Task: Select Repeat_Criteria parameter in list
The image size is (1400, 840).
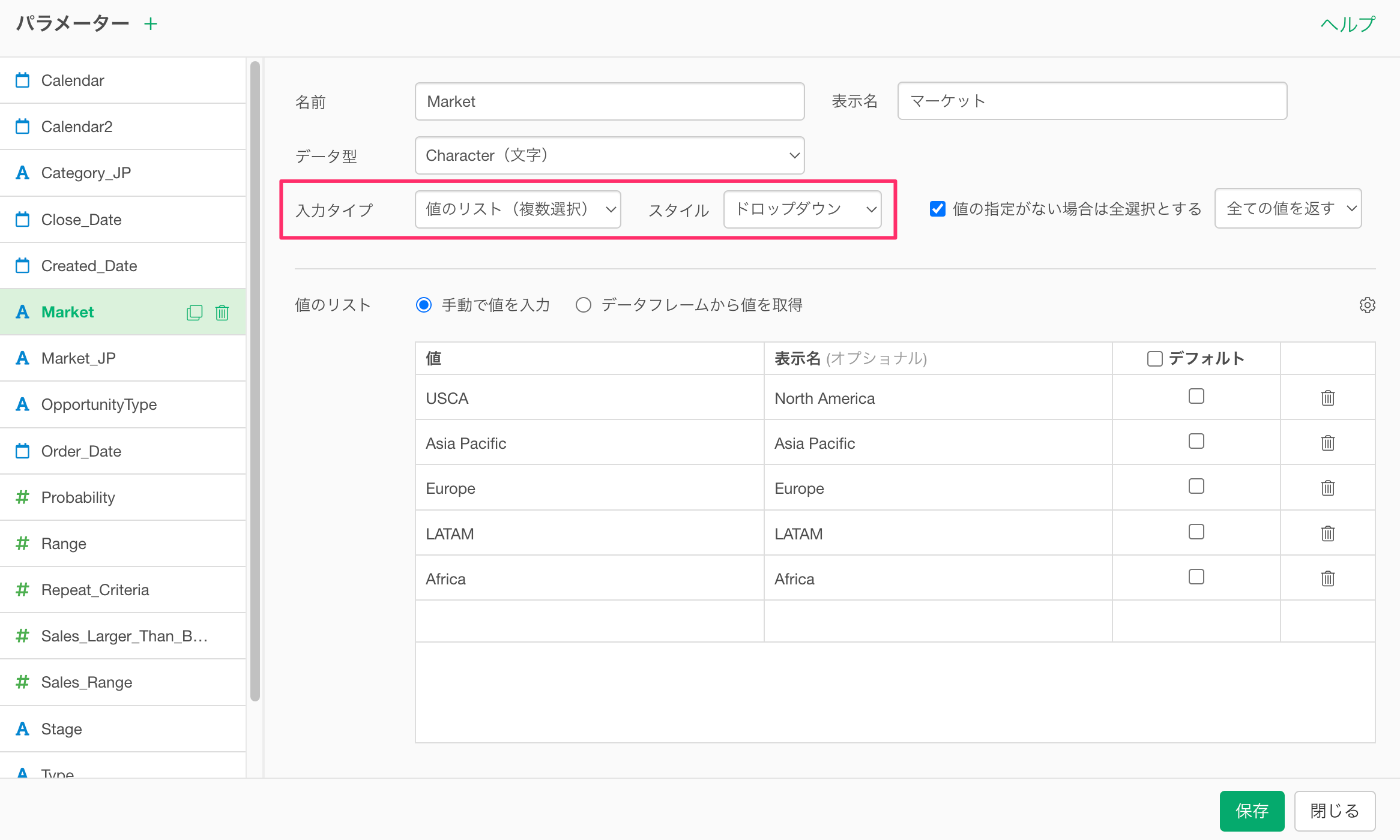Action: pos(122,590)
